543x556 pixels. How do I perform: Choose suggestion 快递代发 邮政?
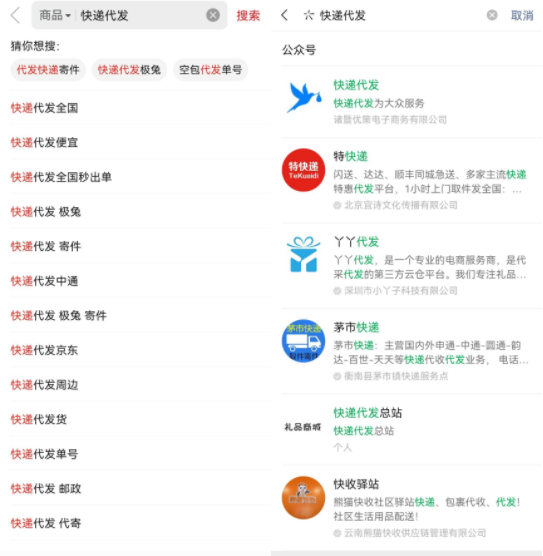click(140, 489)
